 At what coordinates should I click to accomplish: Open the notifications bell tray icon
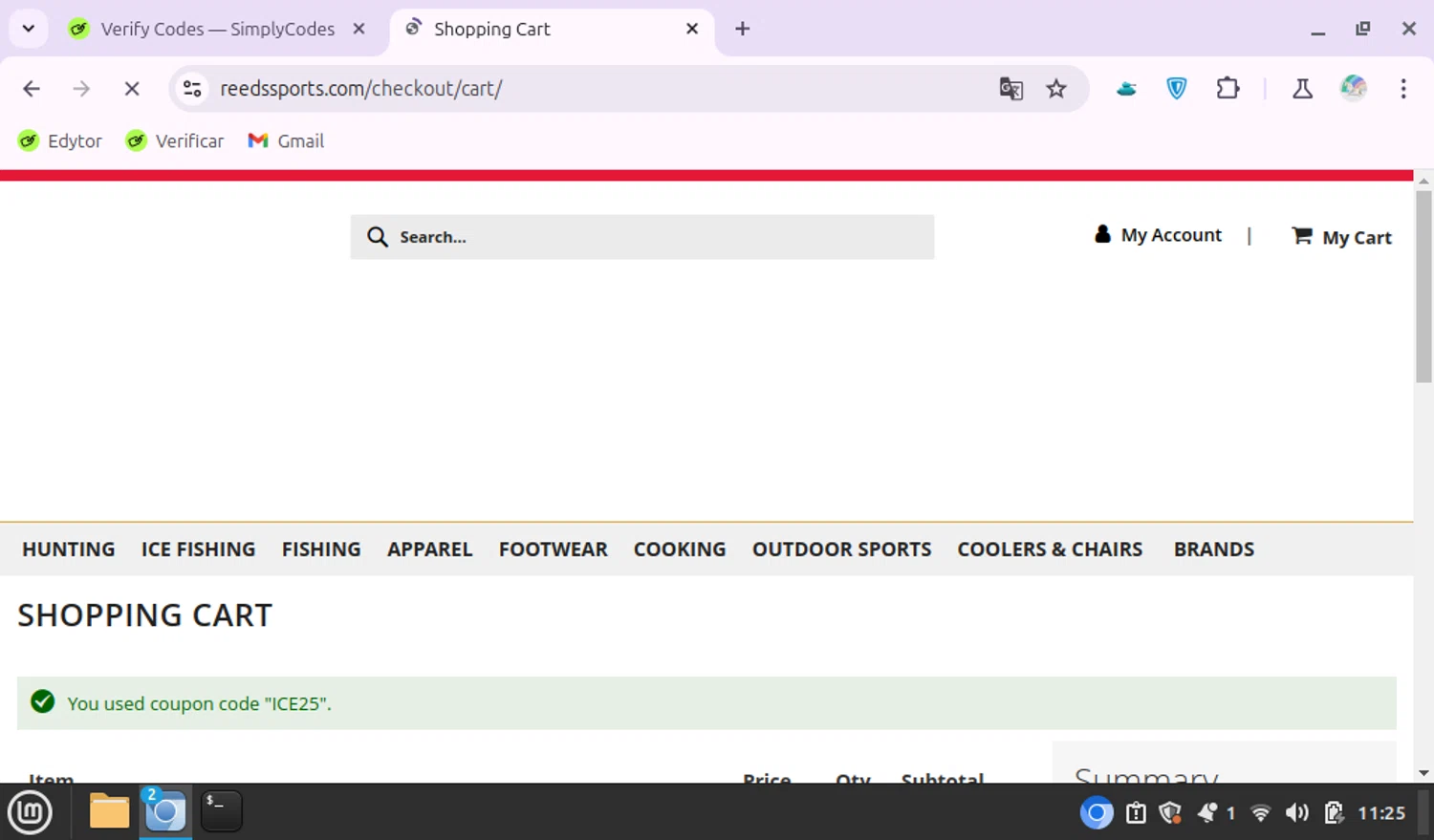pos(1208,813)
